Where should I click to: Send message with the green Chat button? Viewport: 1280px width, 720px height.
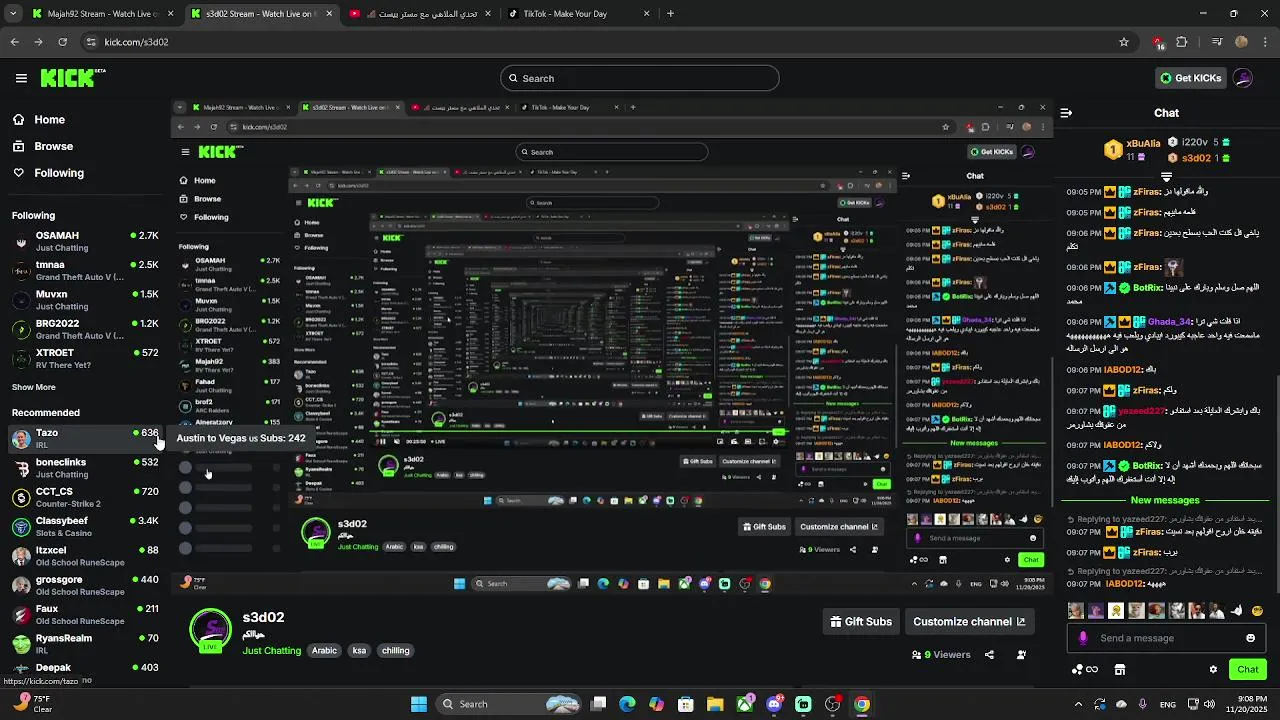(x=1247, y=669)
